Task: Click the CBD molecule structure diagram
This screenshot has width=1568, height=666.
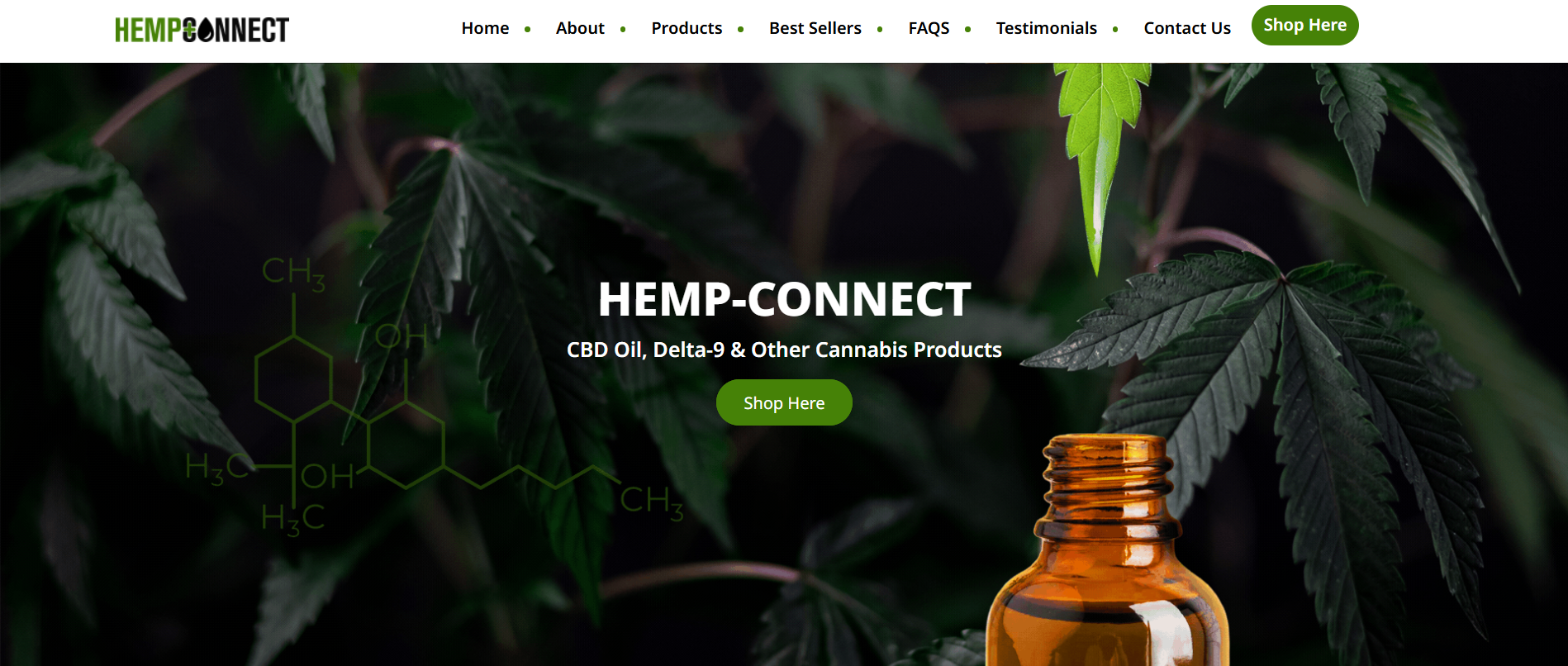Action: tap(434, 397)
